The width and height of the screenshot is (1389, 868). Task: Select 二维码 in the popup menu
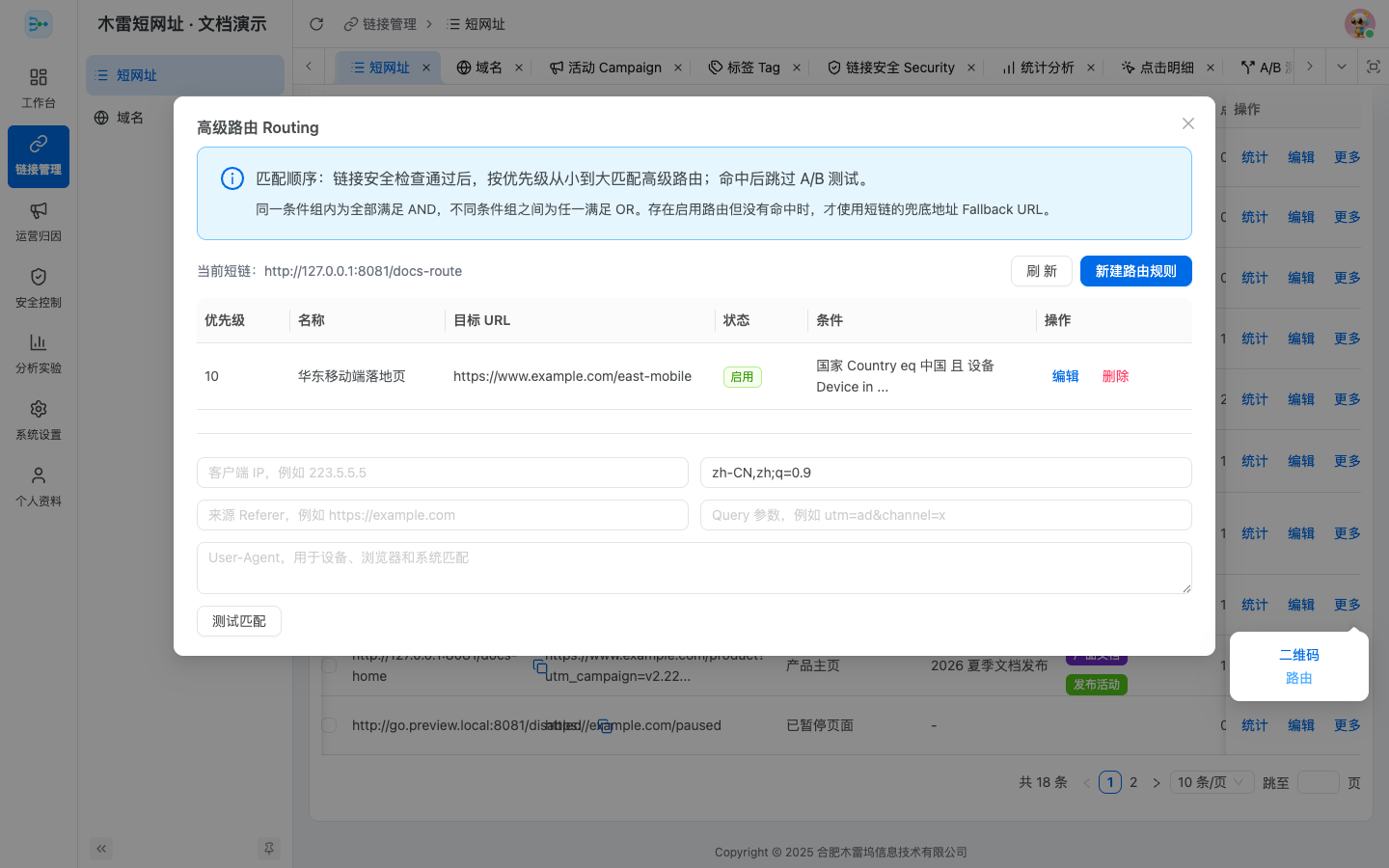pyautogui.click(x=1299, y=655)
